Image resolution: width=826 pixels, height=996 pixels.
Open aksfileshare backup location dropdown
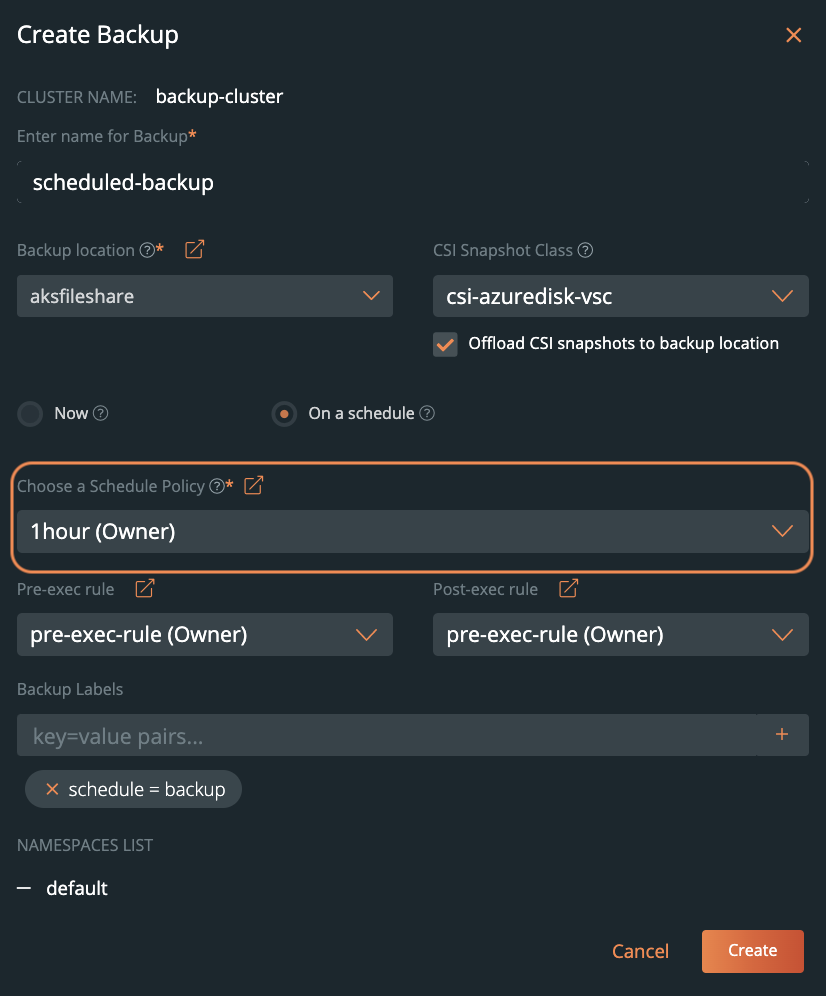click(x=205, y=296)
